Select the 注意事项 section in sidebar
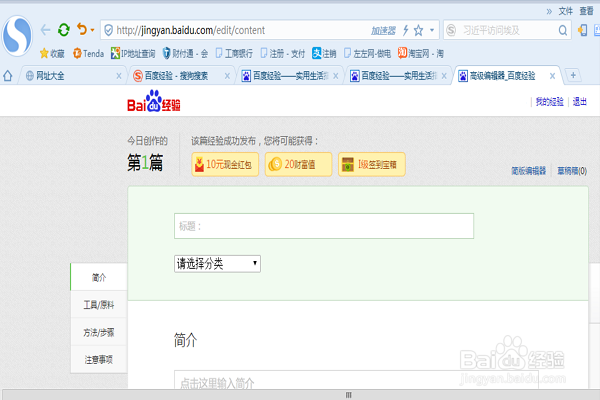The image size is (600, 400). point(99,359)
